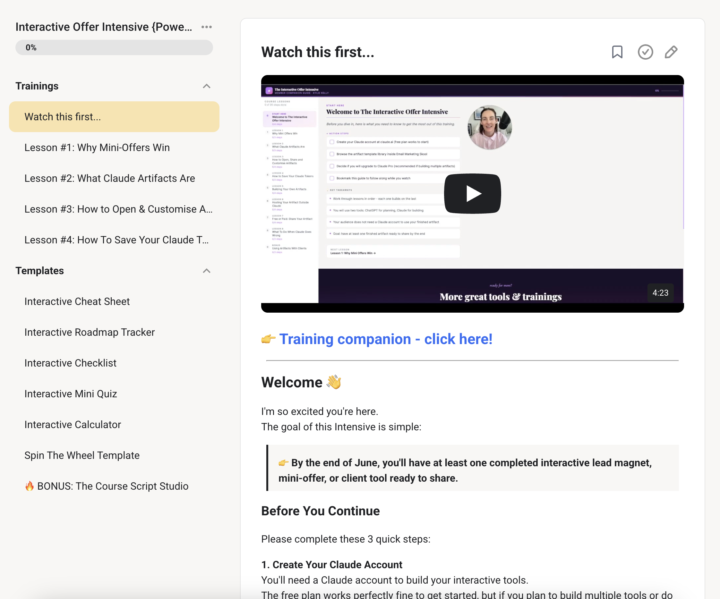The width and height of the screenshot is (720, 599).
Task: Click the Watch this first... page title
Action: pos(318,52)
